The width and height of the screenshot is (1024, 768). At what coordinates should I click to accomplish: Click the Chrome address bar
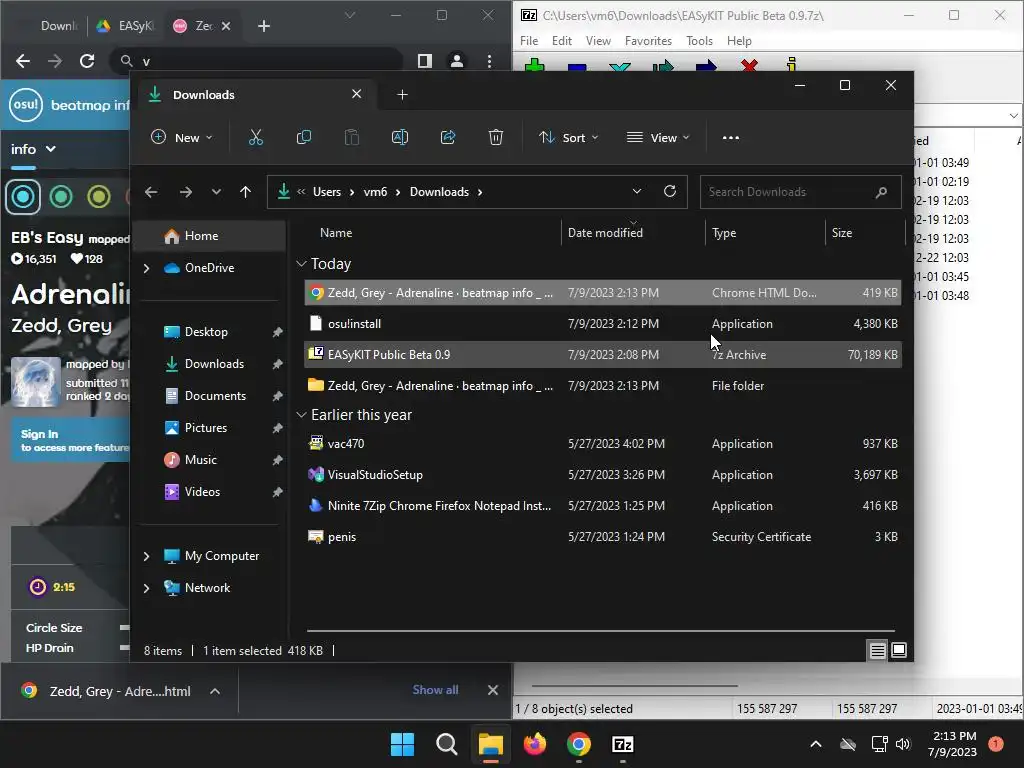pyautogui.click(x=258, y=61)
